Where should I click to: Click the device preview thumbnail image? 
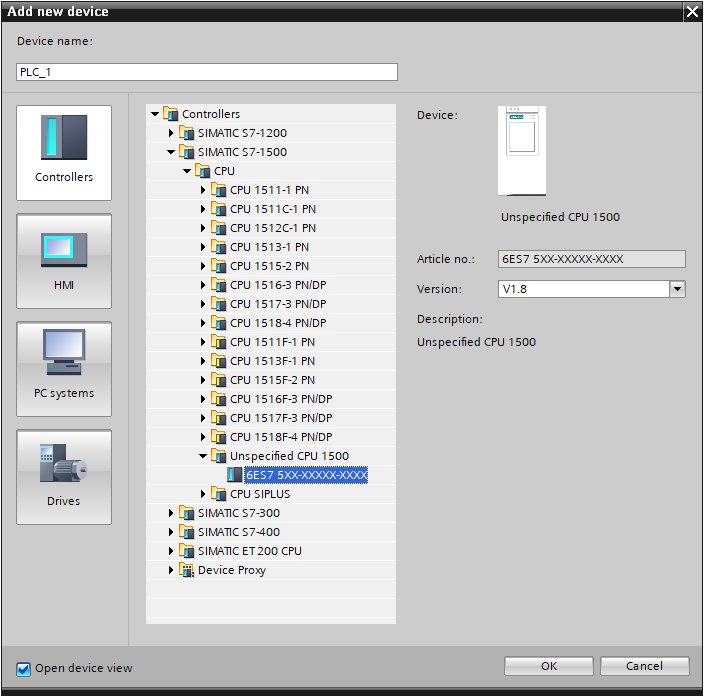[526, 150]
